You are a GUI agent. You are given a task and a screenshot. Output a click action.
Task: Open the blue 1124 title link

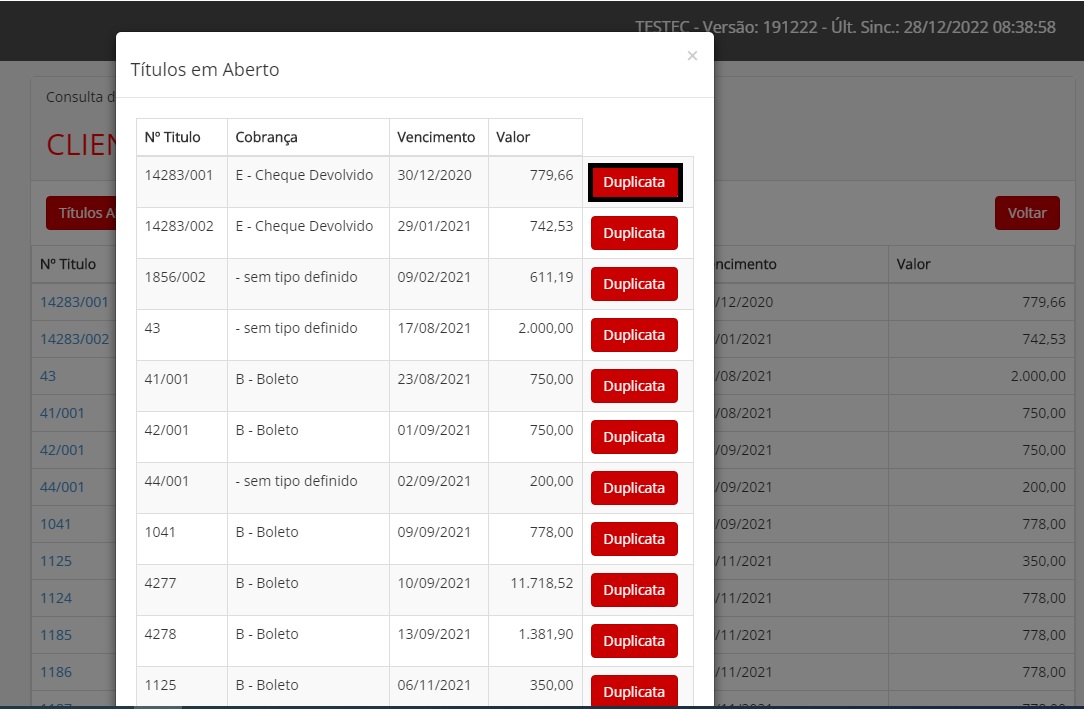click(56, 598)
